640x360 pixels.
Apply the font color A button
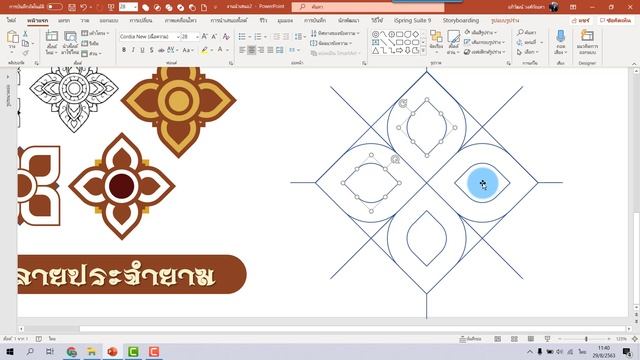[x=220, y=50]
